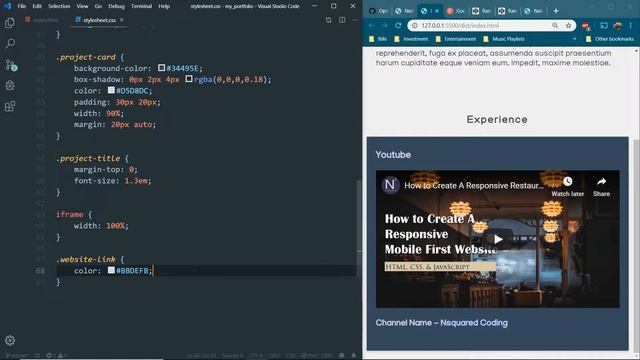Click the #34495E background color swatch

[162, 68]
